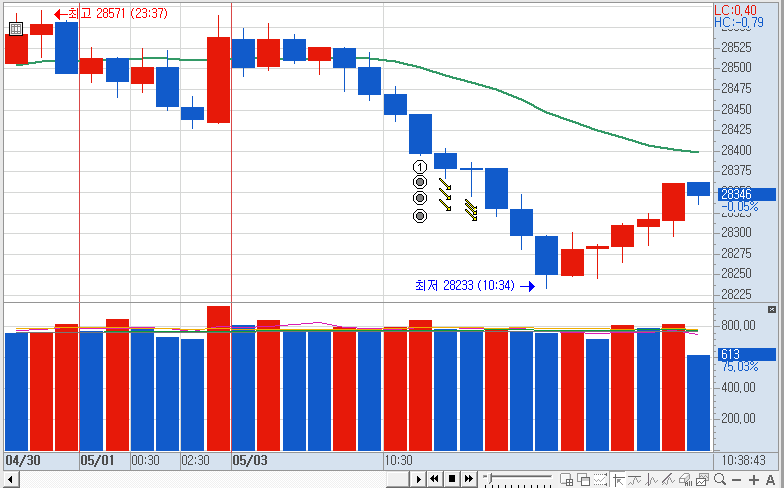Click the 02:30 time label on axis
Screen dimensions: 784x488
(x=195, y=460)
